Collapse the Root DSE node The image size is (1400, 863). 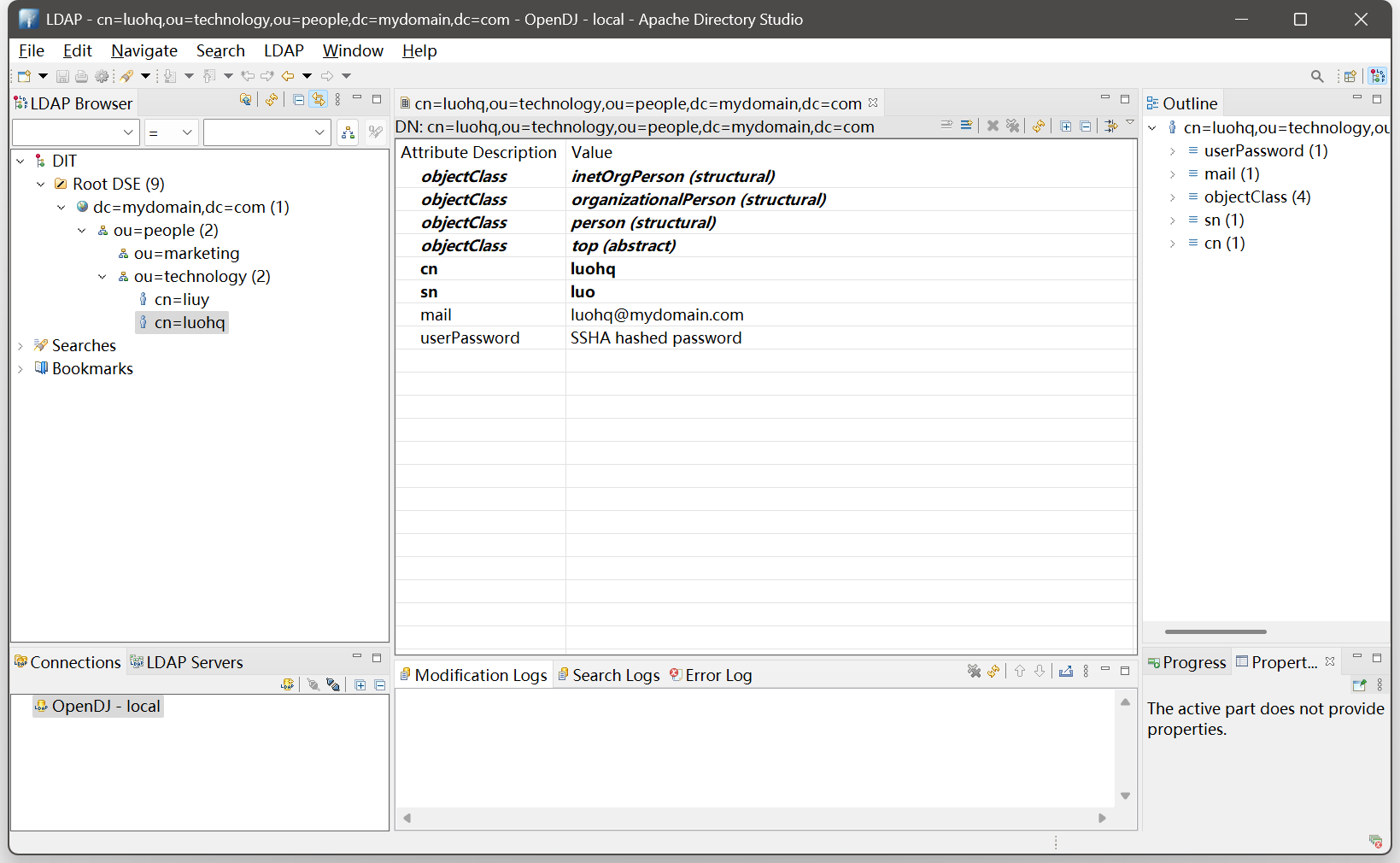pos(40,184)
